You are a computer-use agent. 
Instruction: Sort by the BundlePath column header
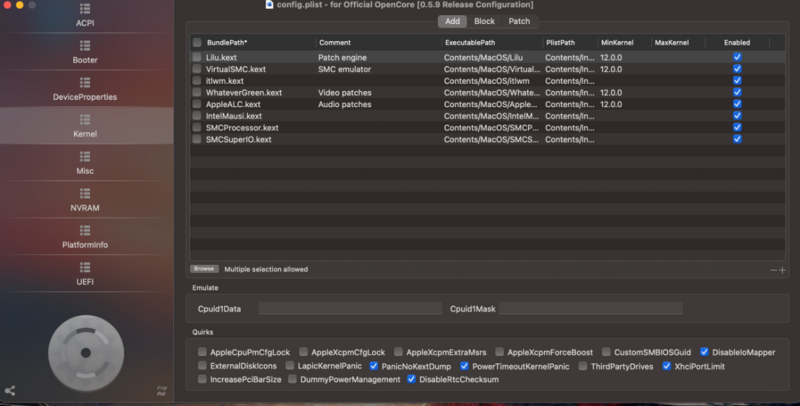tap(227, 42)
